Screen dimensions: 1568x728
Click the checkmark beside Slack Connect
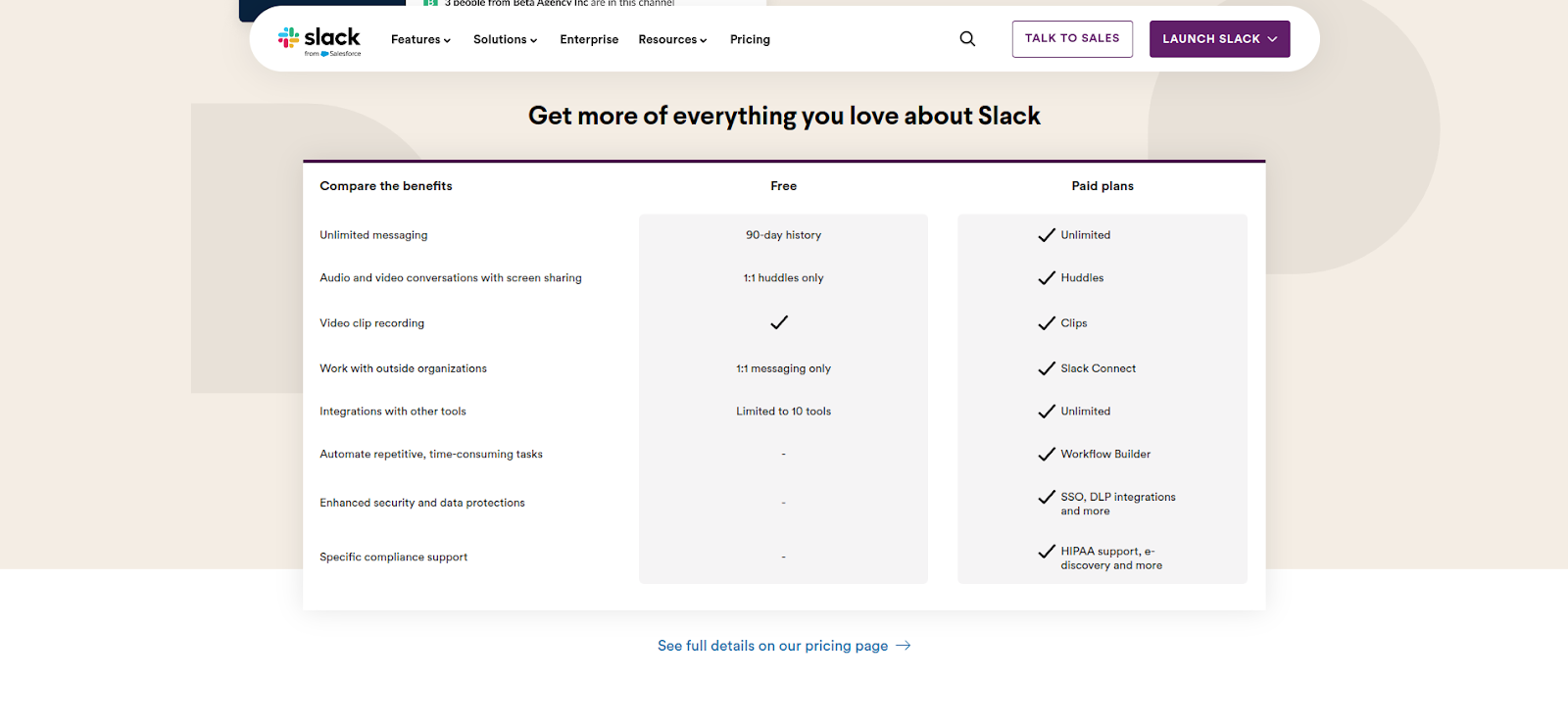(1047, 368)
